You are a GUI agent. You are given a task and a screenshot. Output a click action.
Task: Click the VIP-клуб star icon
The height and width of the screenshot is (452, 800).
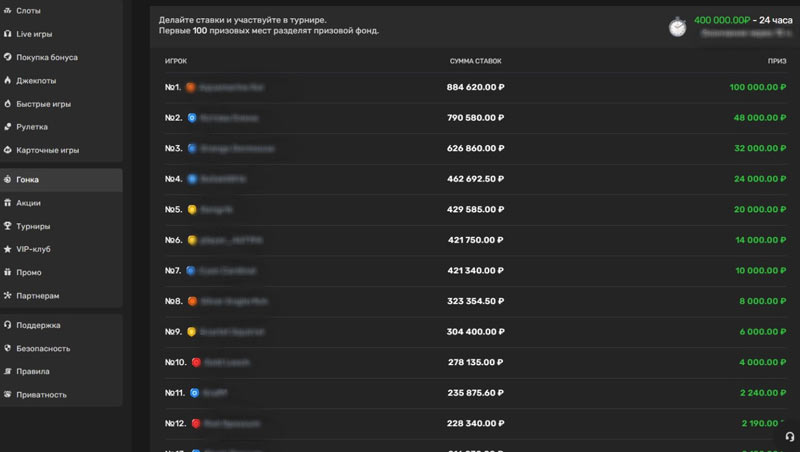8,249
